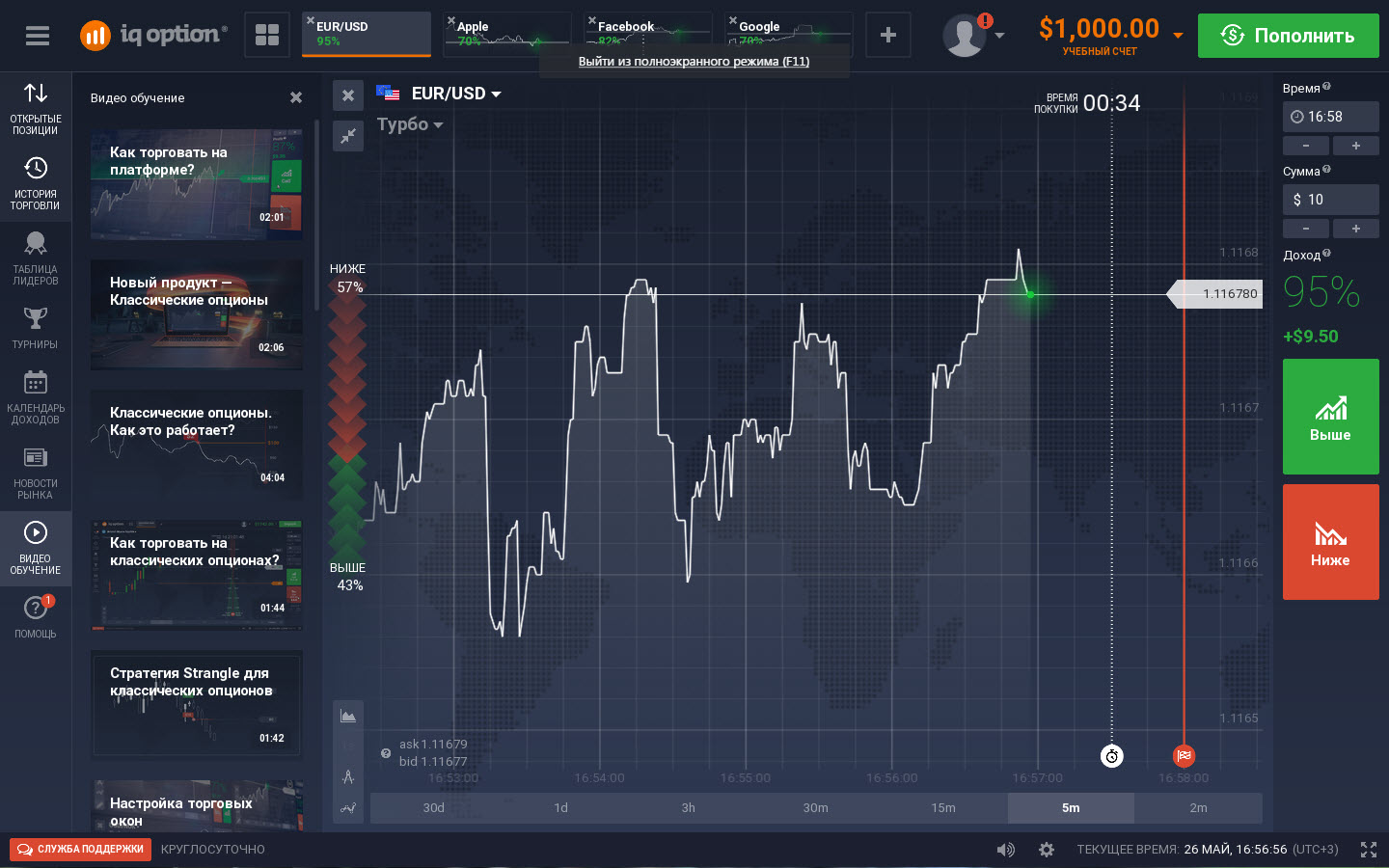This screenshot has width=1389, height=868.
Task: Close the Apple asset tab
Action: [450, 20]
